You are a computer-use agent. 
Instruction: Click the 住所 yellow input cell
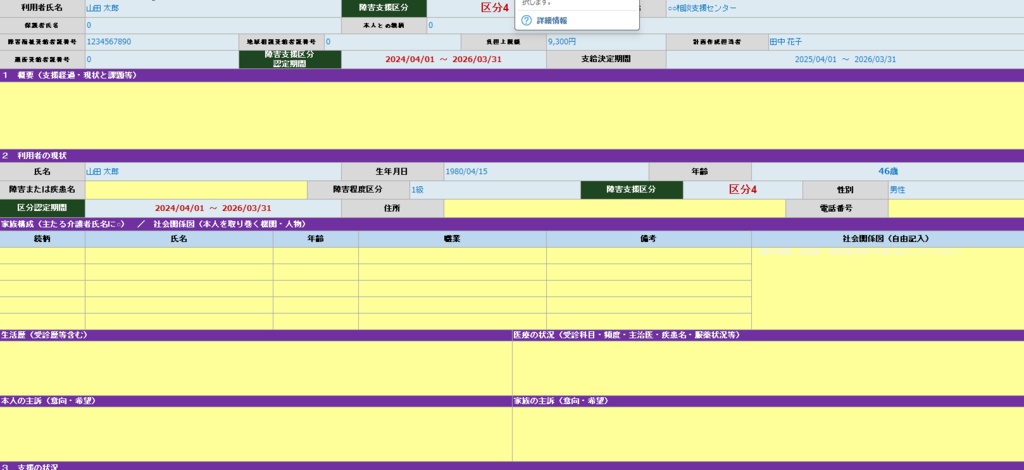tap(615, 209)
